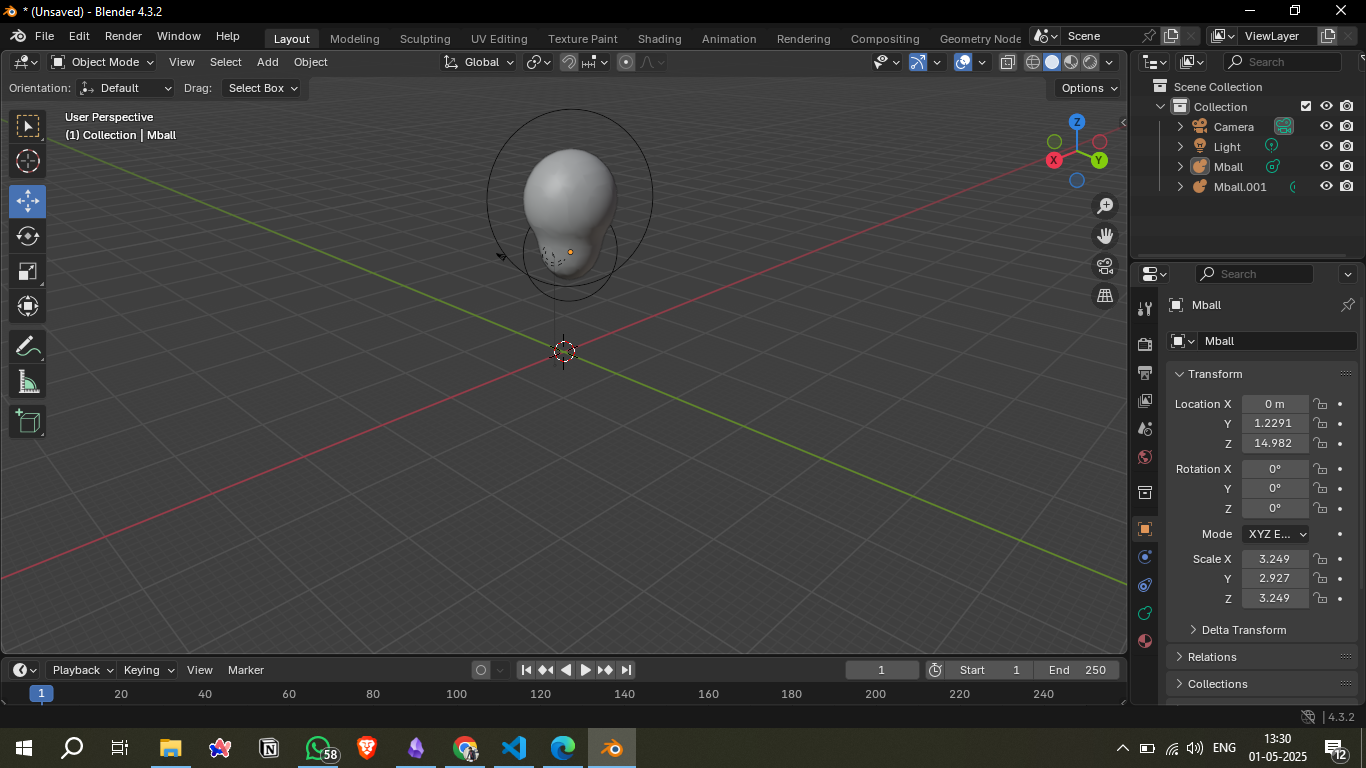Open the Edit menu
The width and height of the screenshot is (1366, 768).
79,36
